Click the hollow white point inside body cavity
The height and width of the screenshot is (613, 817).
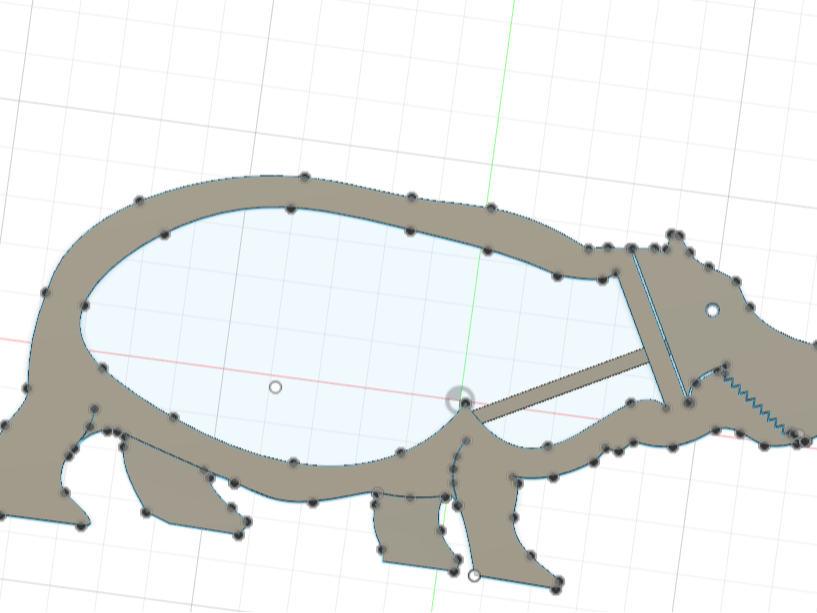276,387
